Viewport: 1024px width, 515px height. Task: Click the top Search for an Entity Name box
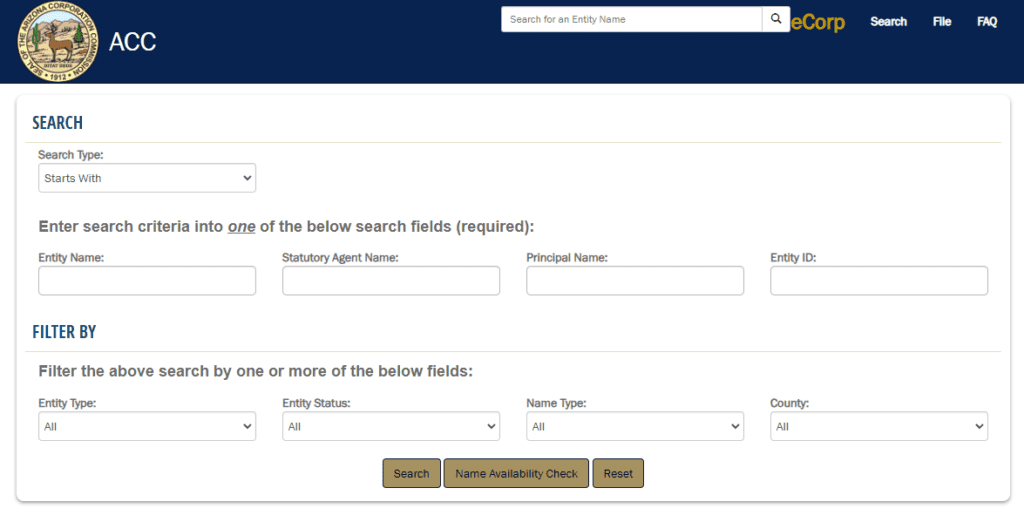[631, 20]
